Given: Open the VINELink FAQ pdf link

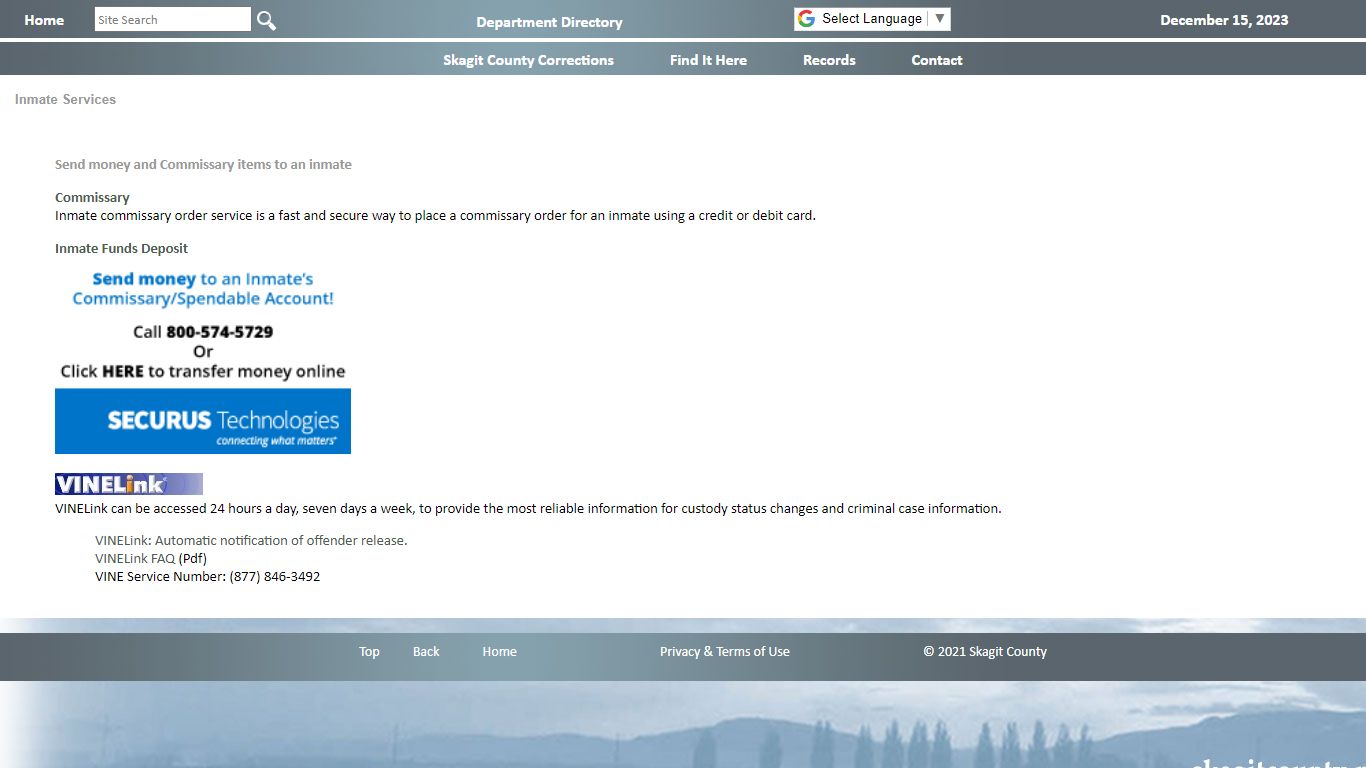Looking at the screenshot, I should click(x=135, y=558).
